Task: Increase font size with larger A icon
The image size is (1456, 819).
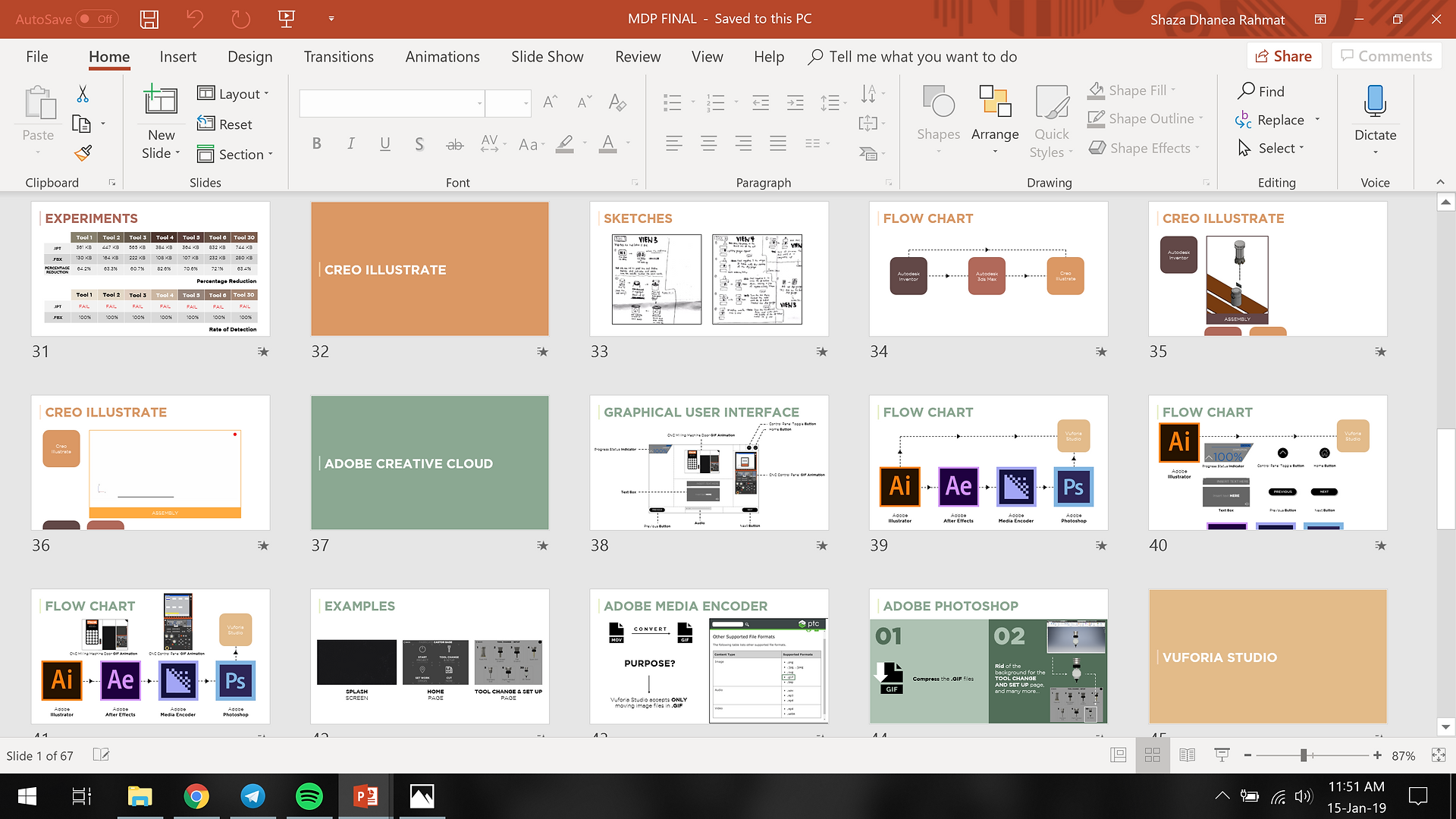Action: click(551, 102)
